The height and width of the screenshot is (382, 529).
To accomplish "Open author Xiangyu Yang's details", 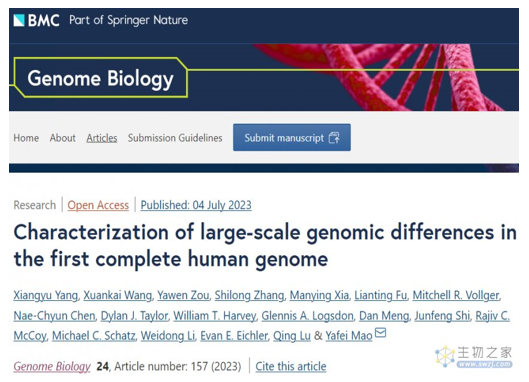I will click(x=46, y=295).
